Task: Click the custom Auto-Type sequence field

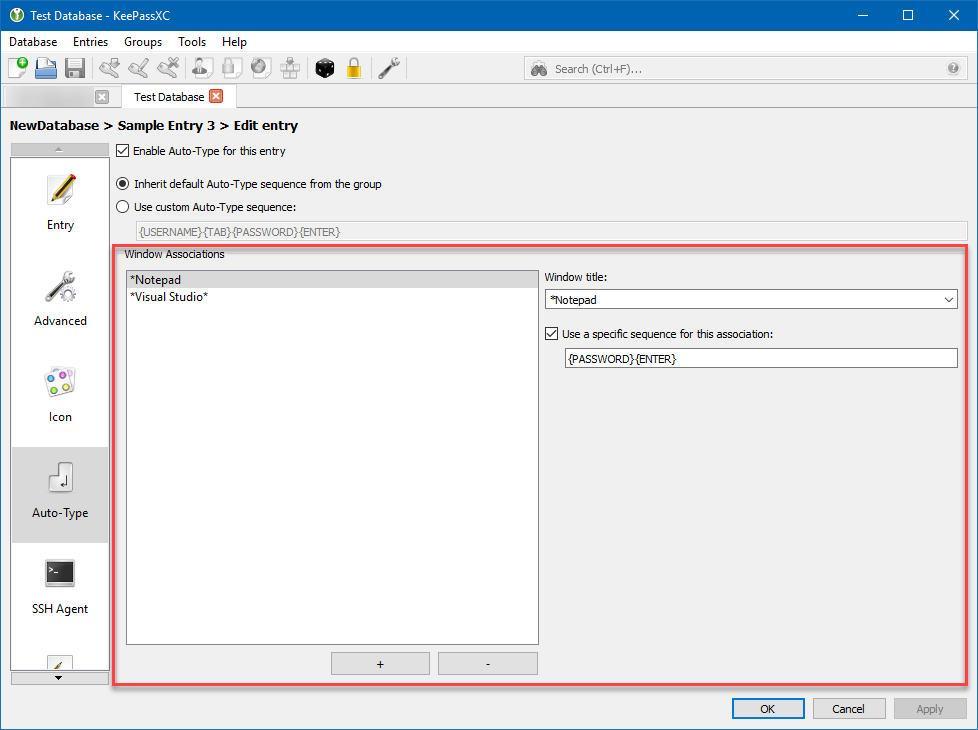Action: pyautogui.click(x=551, y=231)
